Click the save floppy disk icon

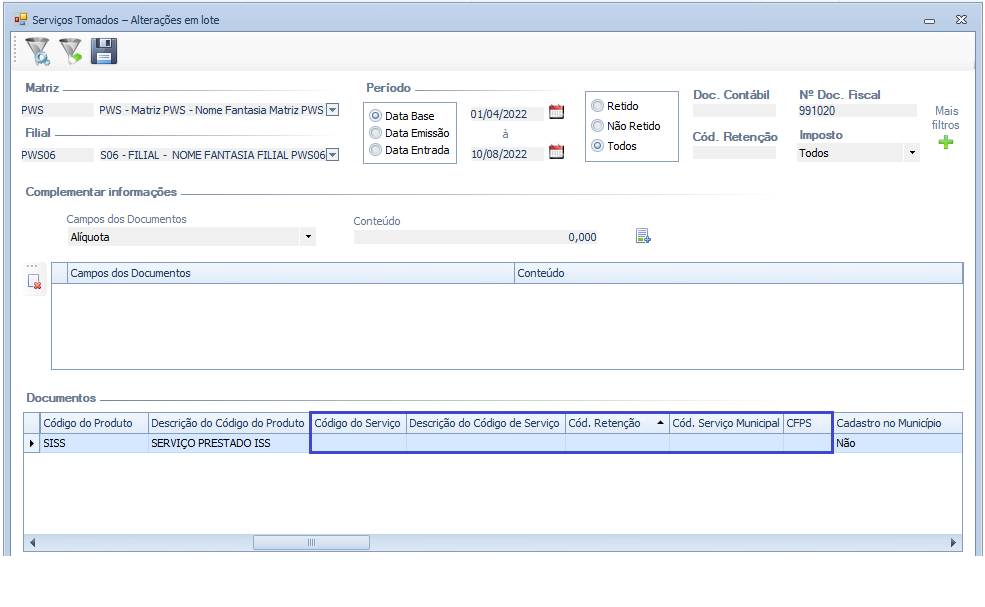tap(104, 51)
